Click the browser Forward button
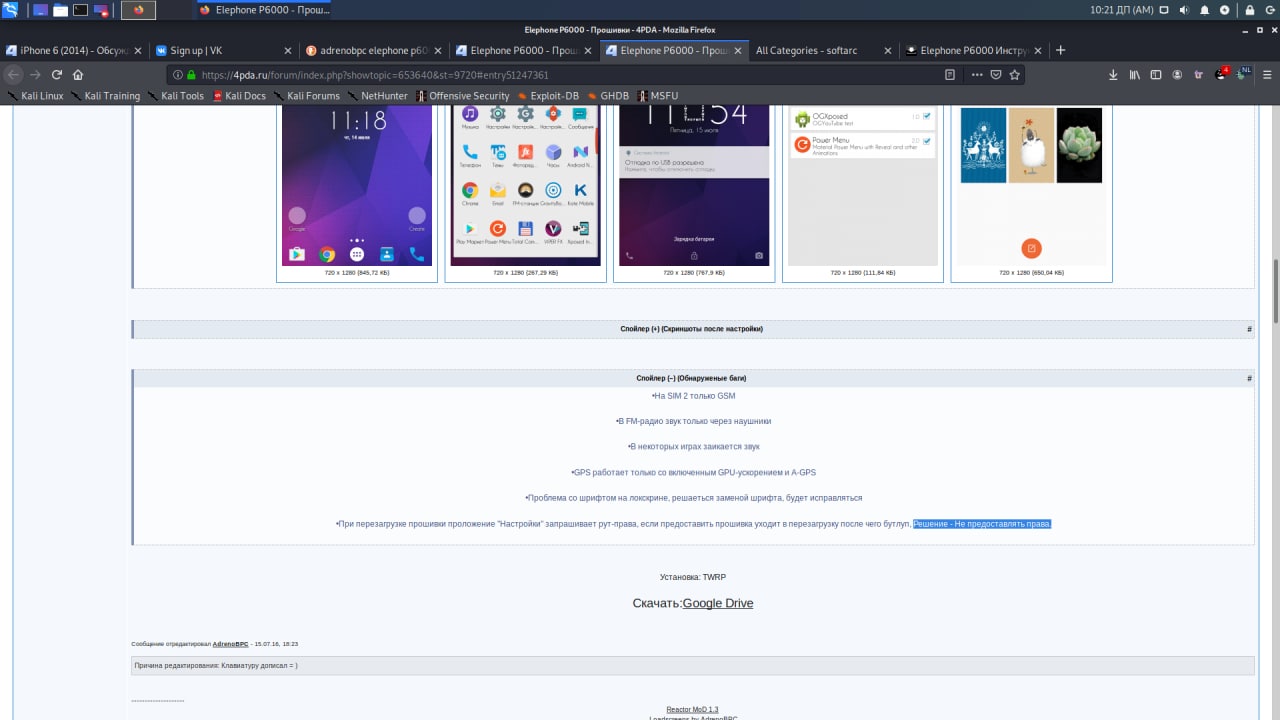 coord(35,74)
